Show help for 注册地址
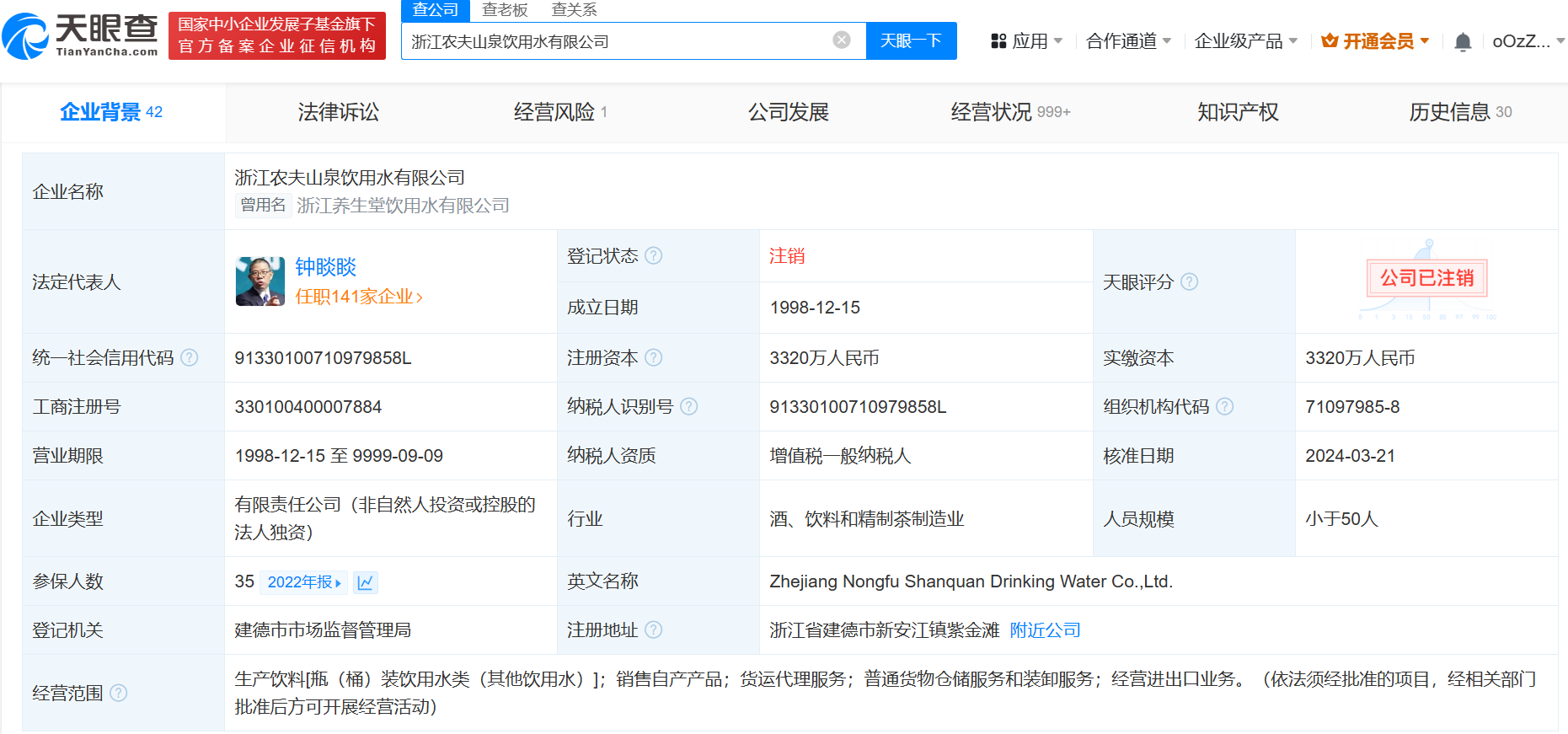Viewport: 1568px width, 734px height. (654, 630)
